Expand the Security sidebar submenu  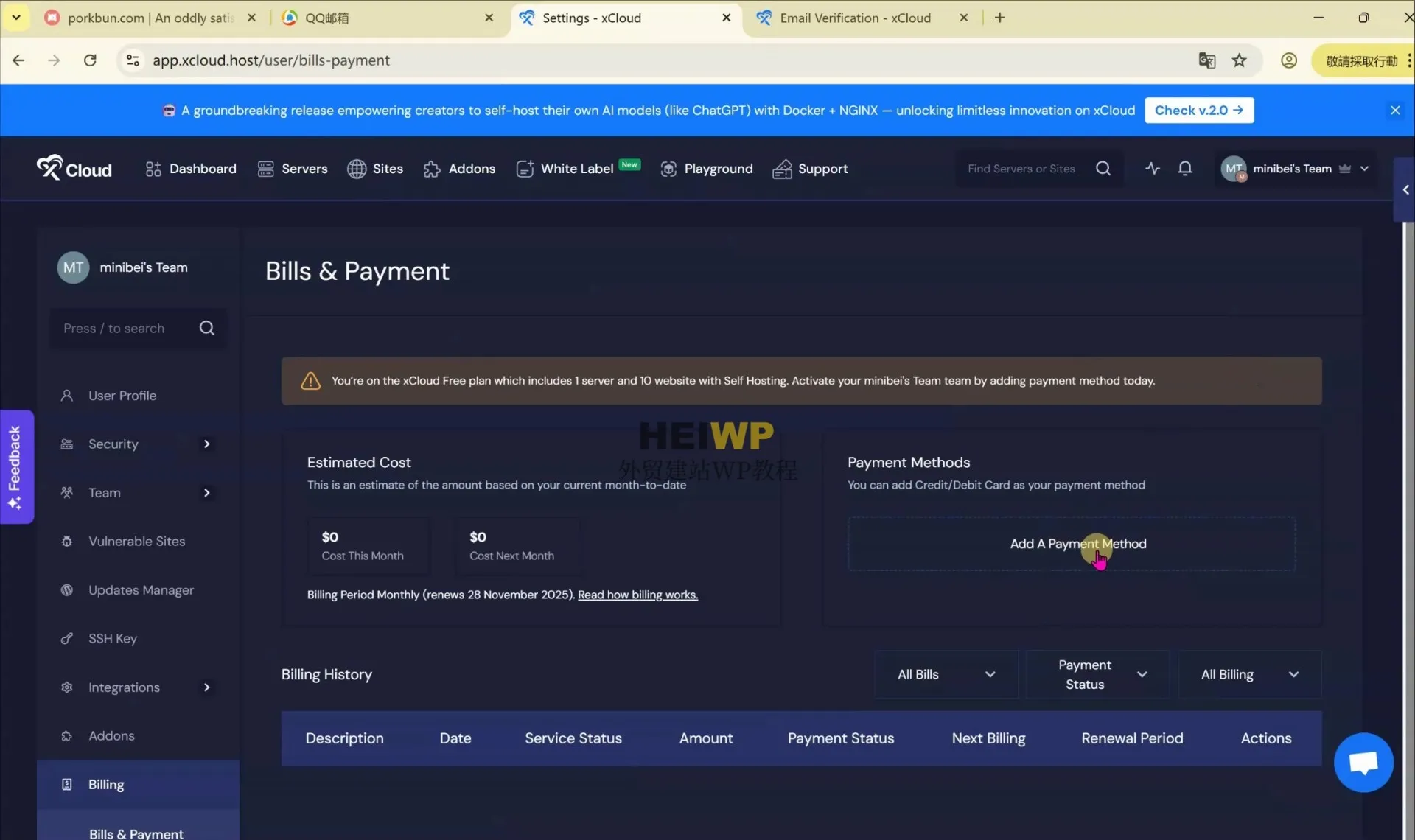click(206, 444)
